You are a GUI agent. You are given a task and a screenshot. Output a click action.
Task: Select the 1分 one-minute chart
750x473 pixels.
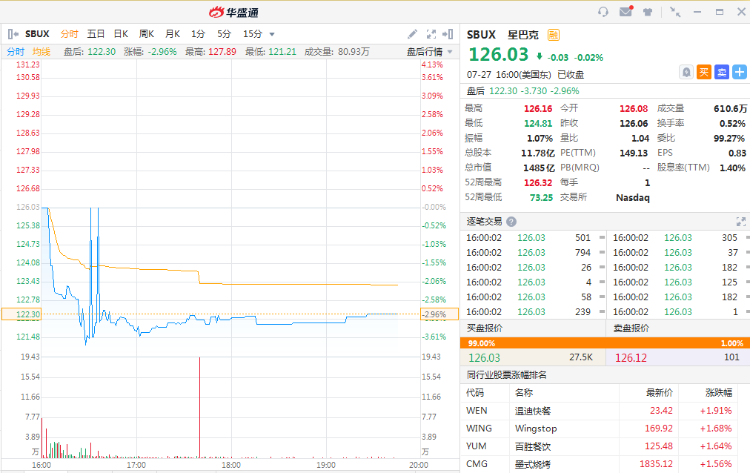198,34
